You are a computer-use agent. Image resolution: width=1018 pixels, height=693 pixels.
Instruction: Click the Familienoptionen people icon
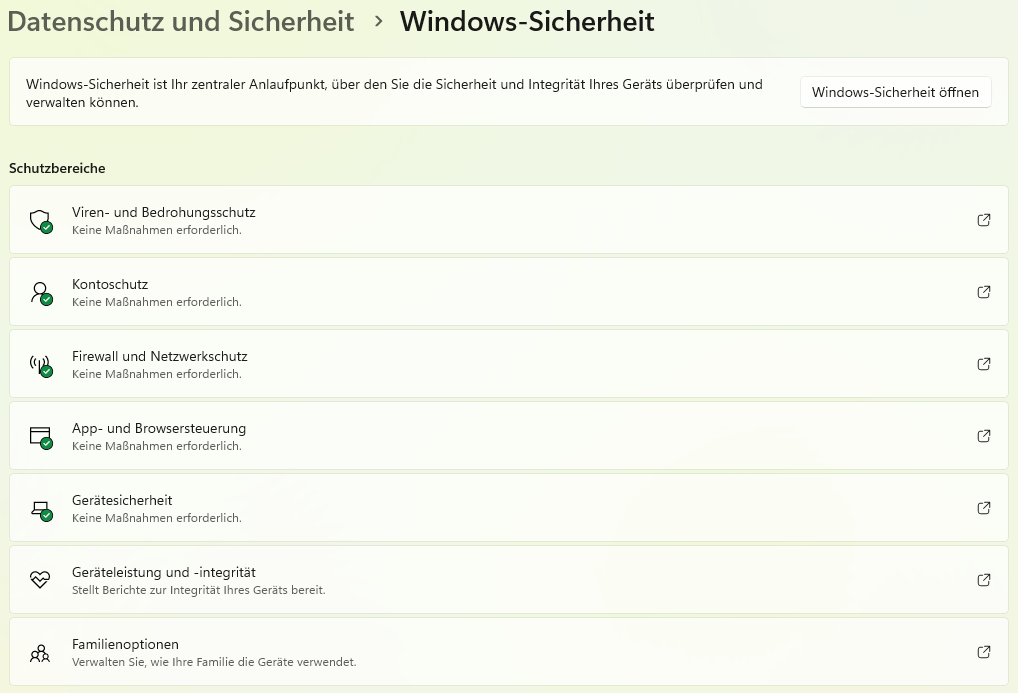40,652
